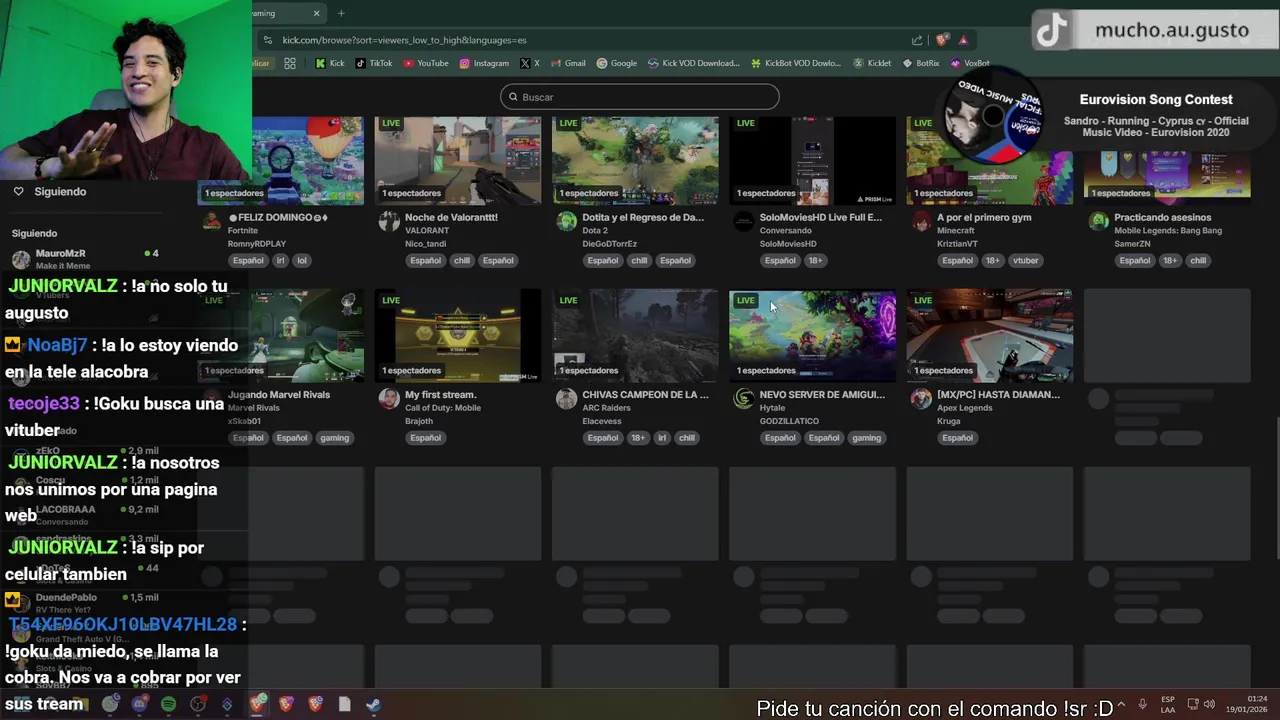Open a new browser tab
Image resolution: width=1280 pixels, height=720 pixels.
pyautogui.click(x=341, y=13)
